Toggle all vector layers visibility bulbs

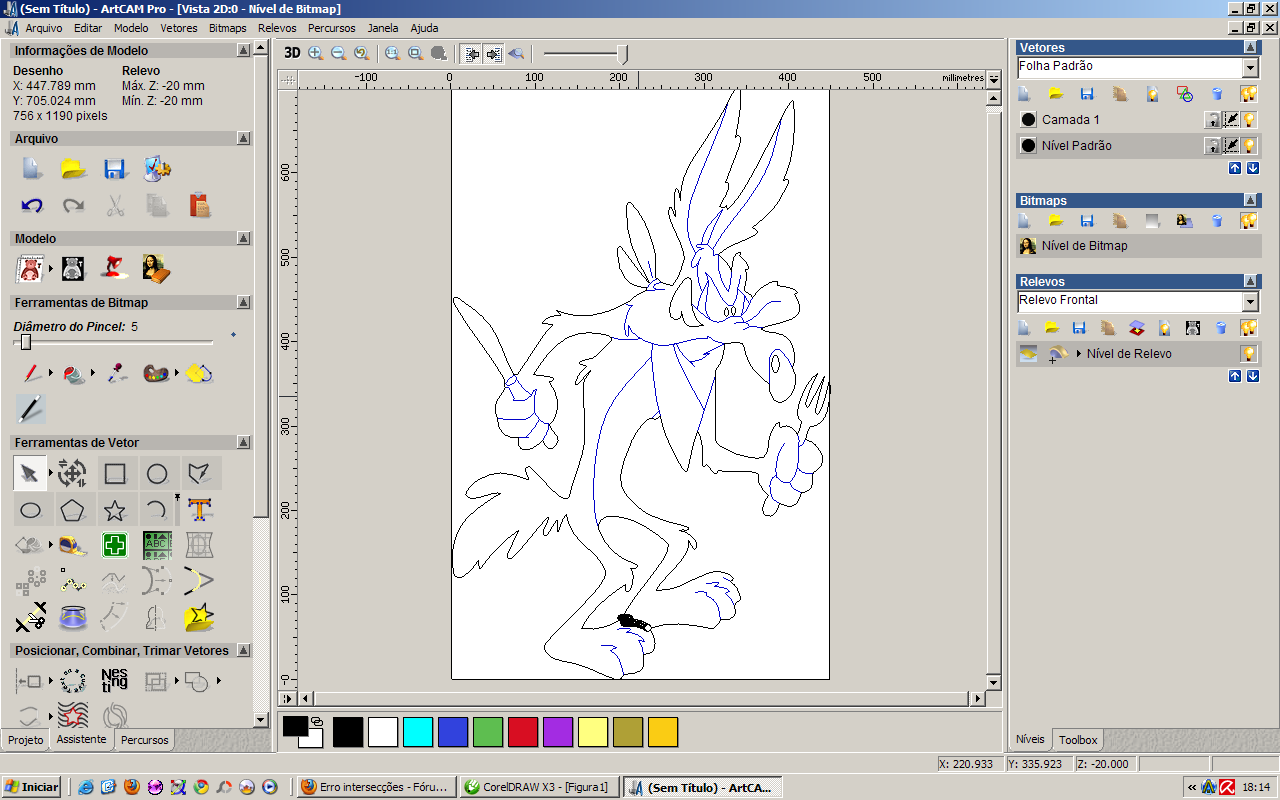tap(1249, 94)
